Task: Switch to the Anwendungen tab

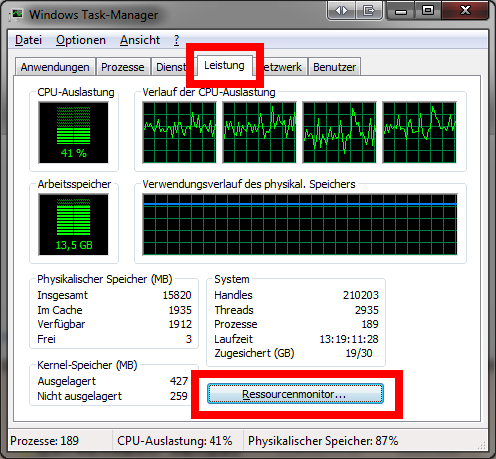Action: (x=55, y=67)
